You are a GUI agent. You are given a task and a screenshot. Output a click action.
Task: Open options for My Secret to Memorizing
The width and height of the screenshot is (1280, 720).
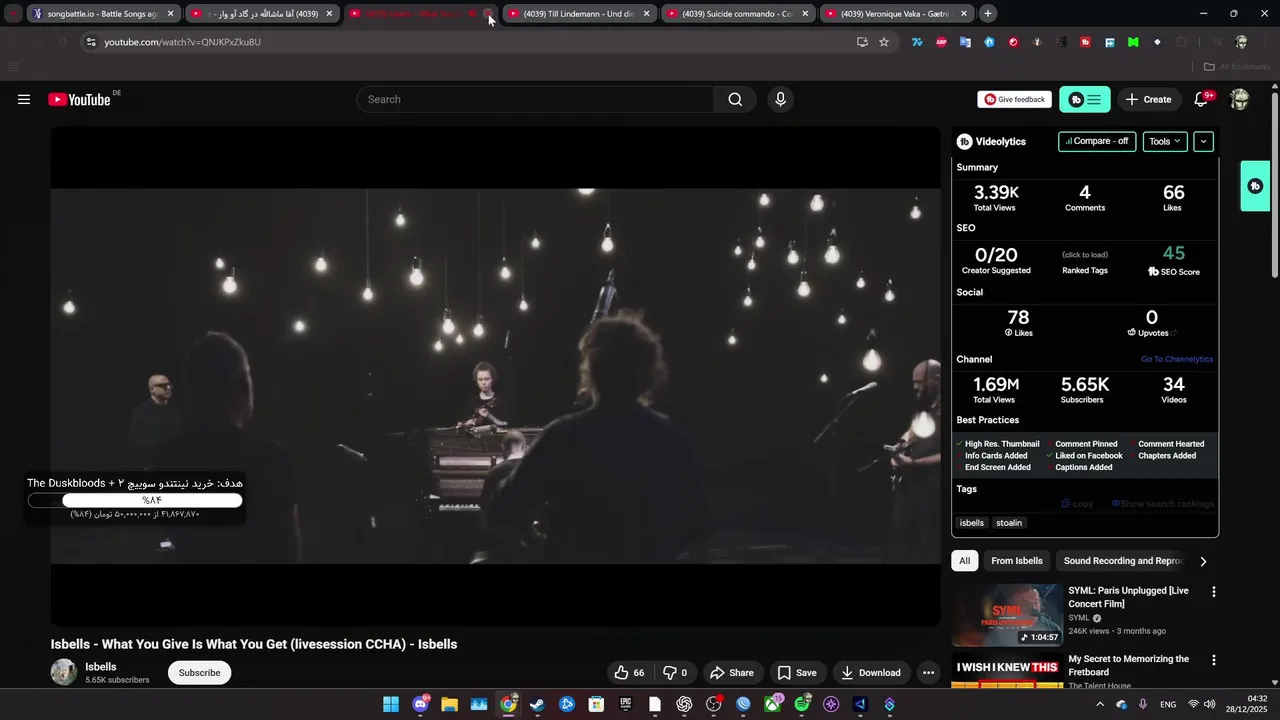tap(1214, 660)
